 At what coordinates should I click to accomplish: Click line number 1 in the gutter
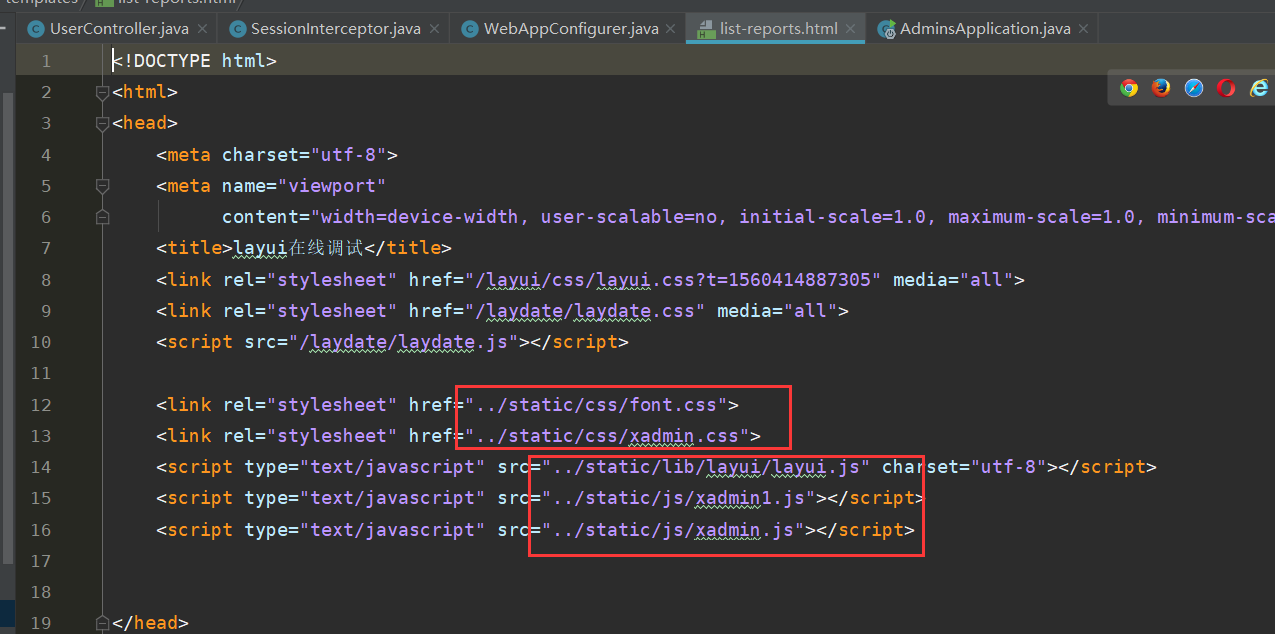click(x=46, y=61)
